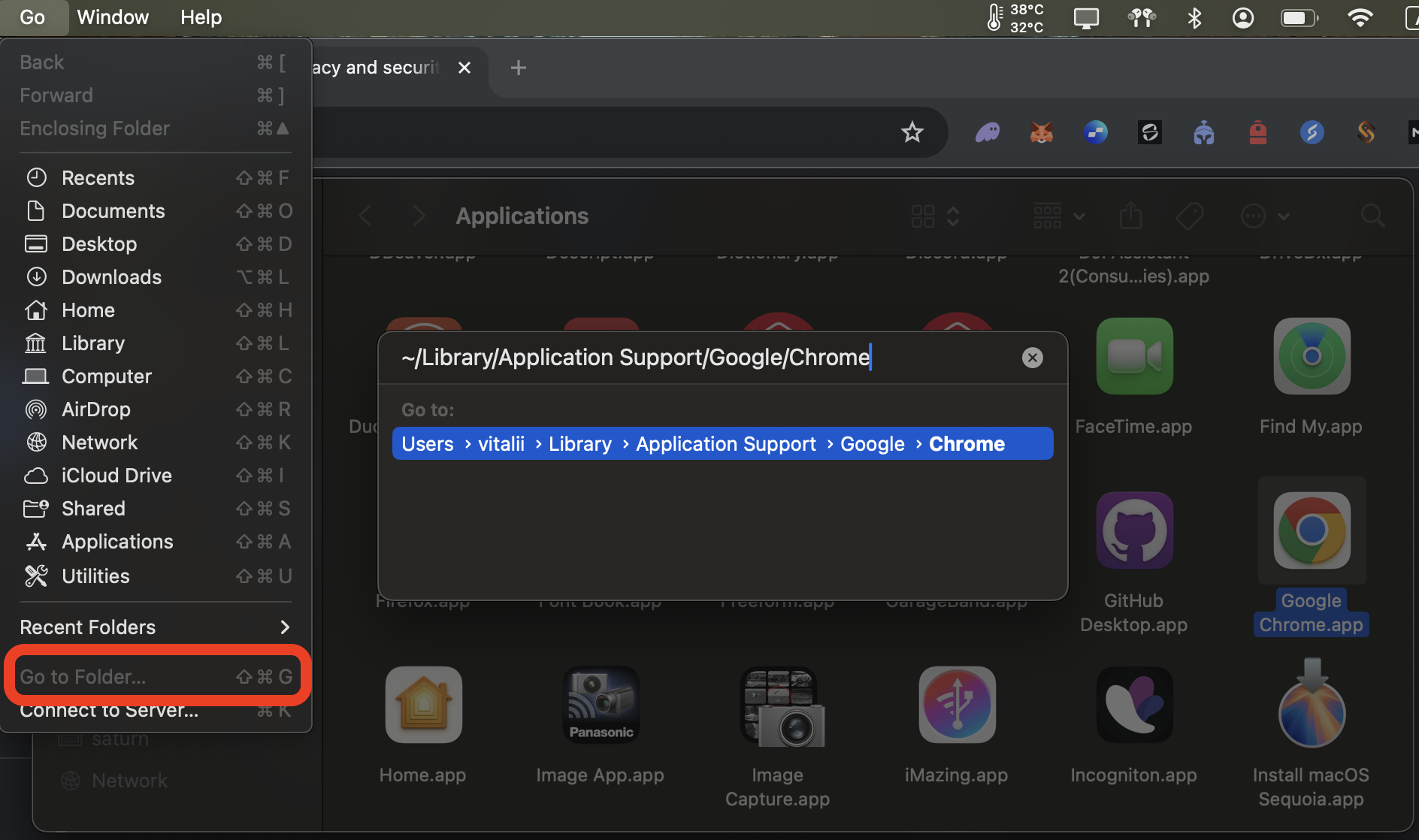Image resolution: width=1419 pixels, height=840 pixels.
Task: Open FaceTime.app icon
Action: [1134, 356]
